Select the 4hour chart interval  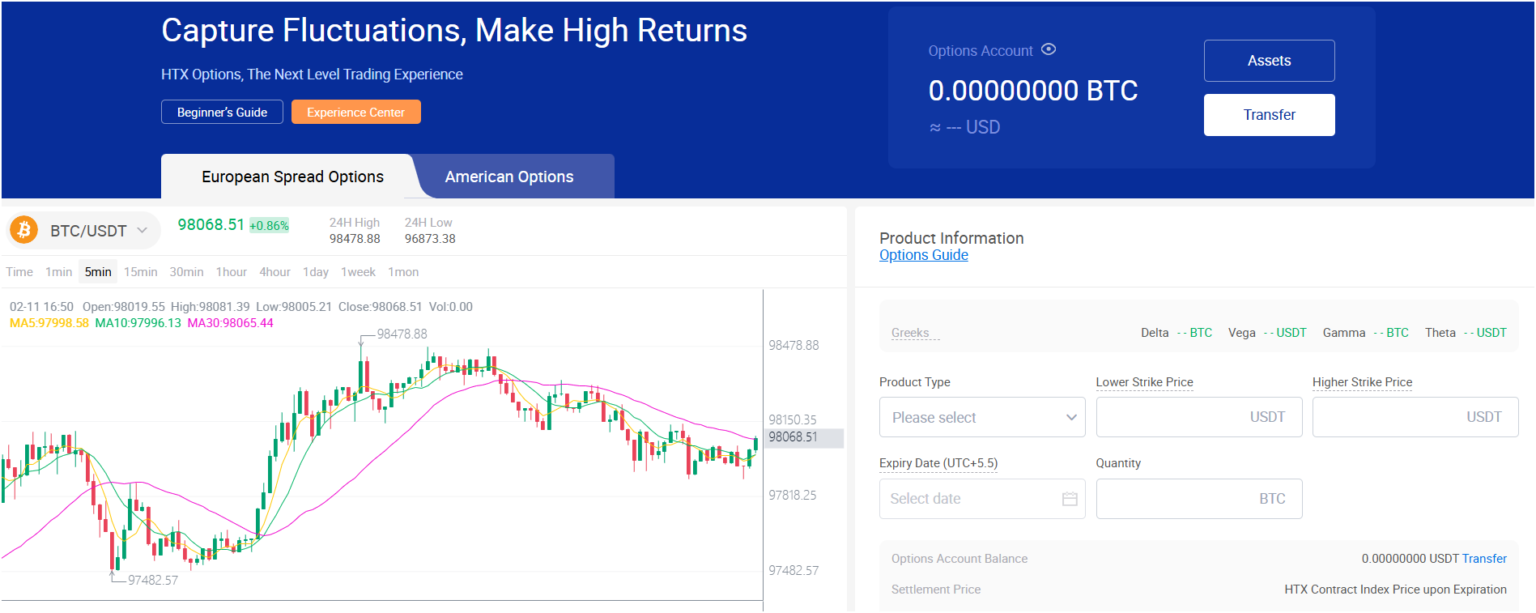[x=275, y=272]
